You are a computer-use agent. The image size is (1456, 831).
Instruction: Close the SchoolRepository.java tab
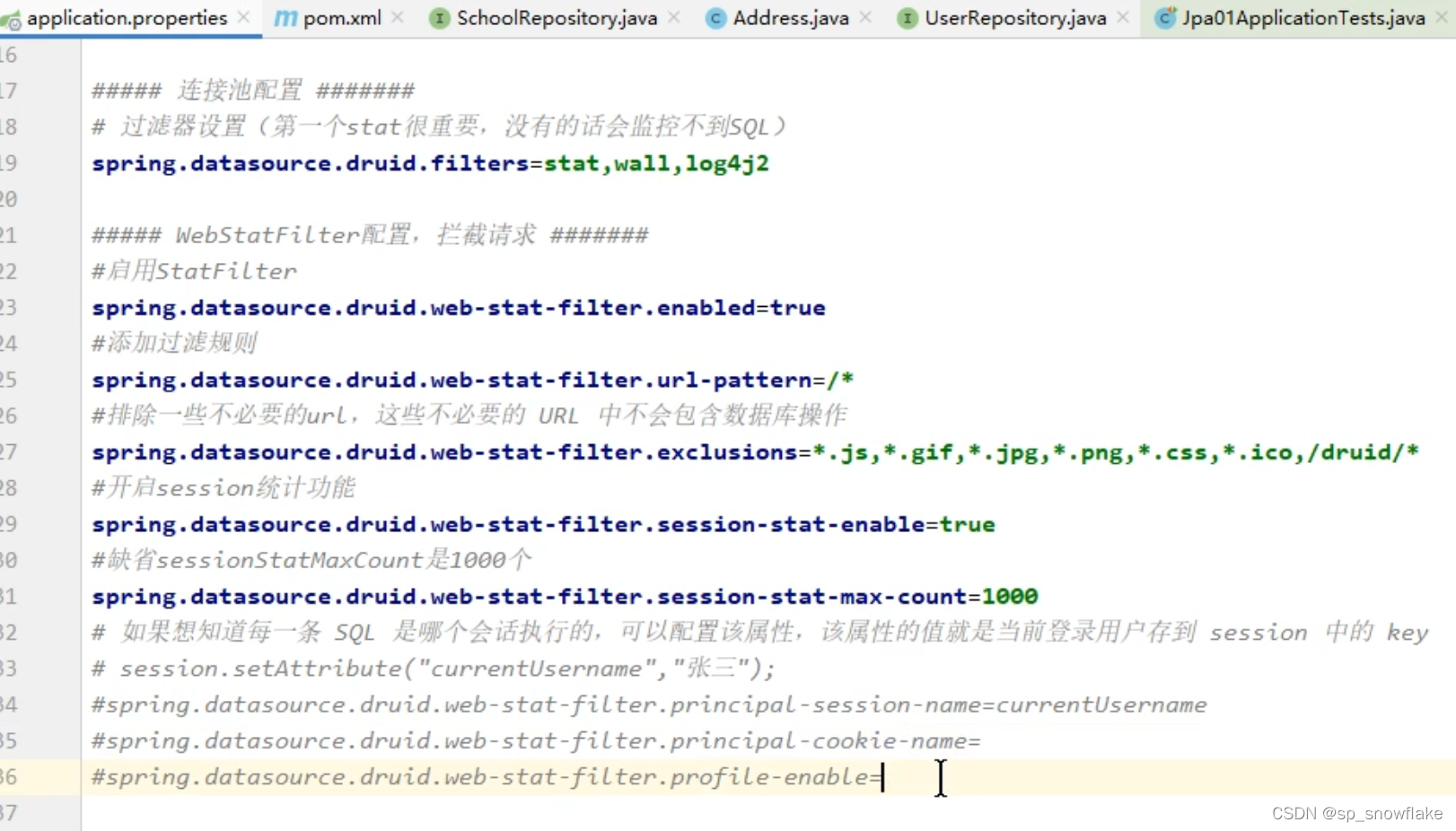674,17
